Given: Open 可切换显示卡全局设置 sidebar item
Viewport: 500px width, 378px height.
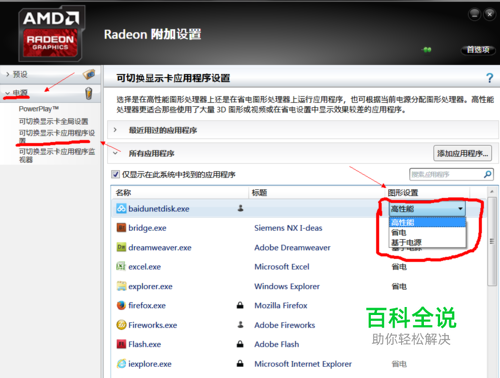Looking at the screenshot, I should [x=53, y=121].
